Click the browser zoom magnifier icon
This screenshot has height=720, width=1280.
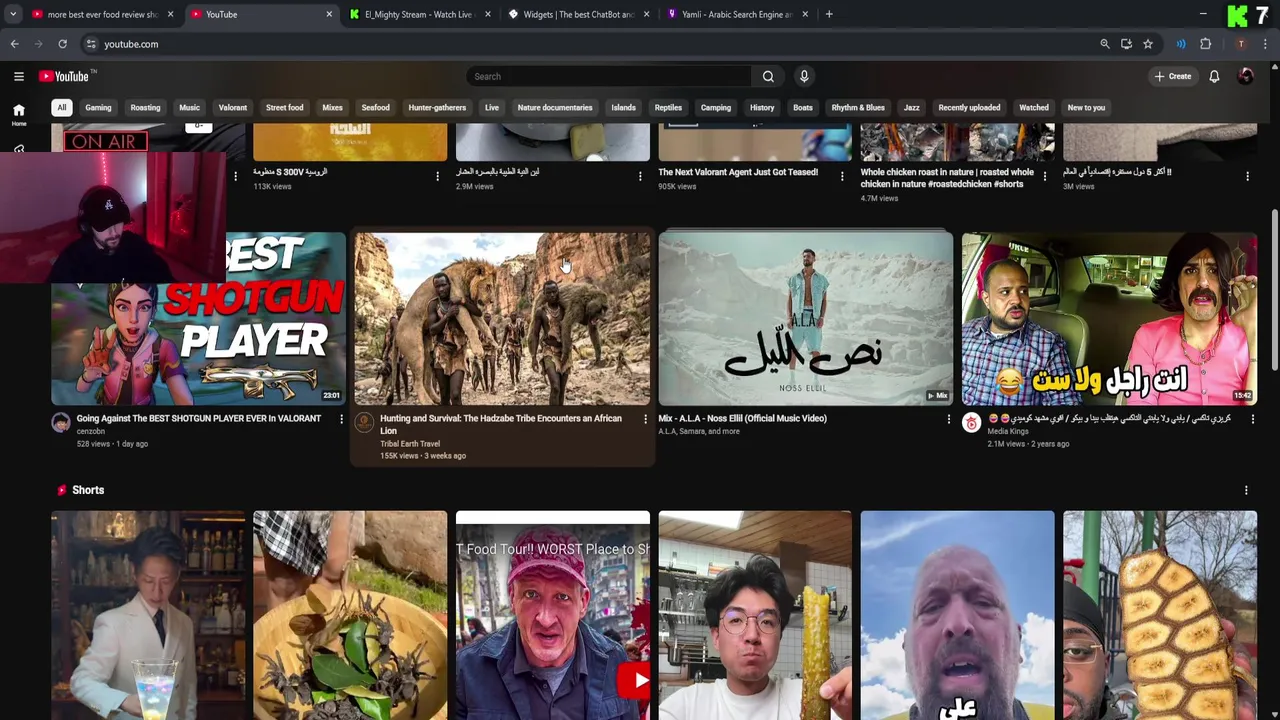click(1105, 44)
